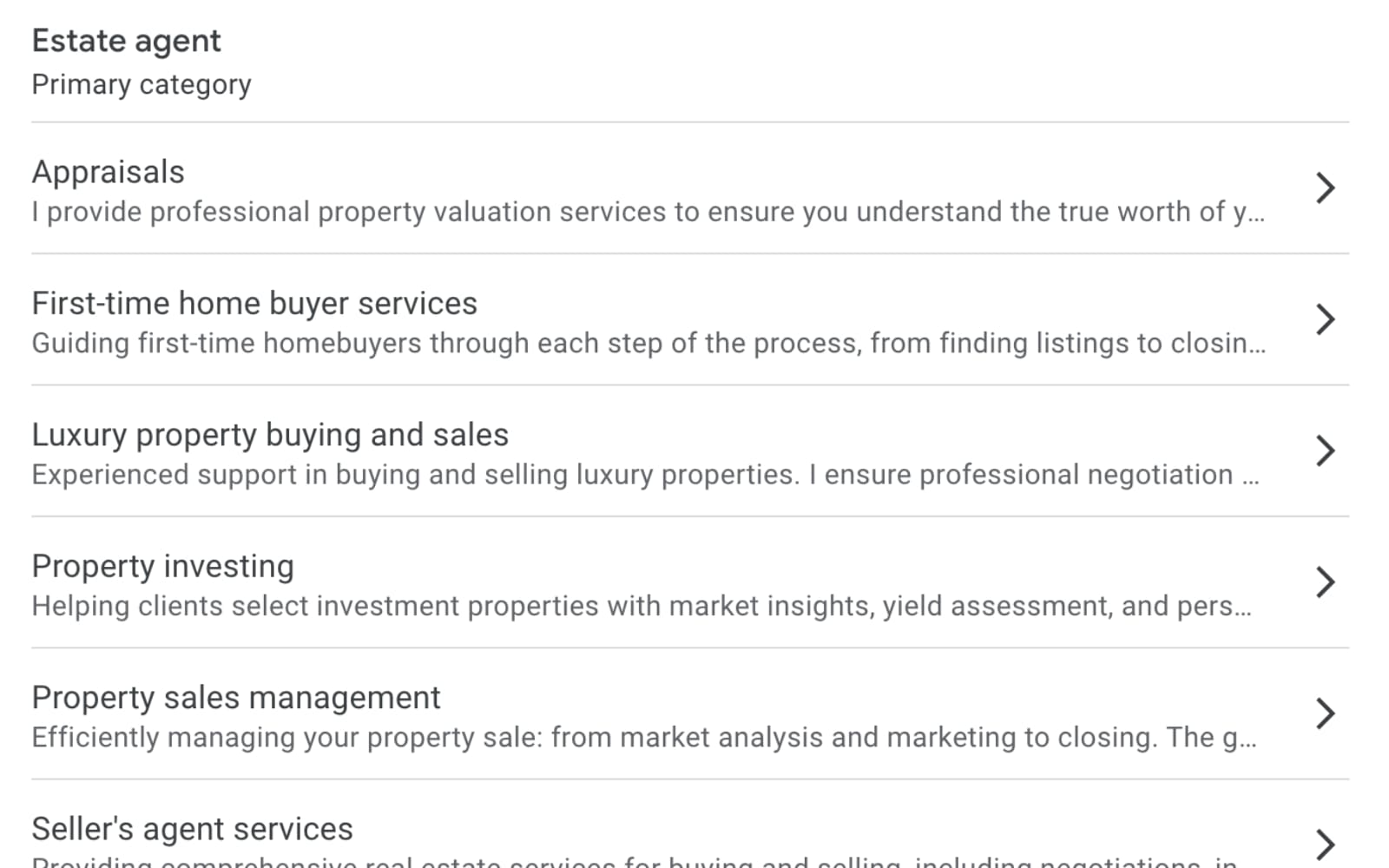Select the Seller's agent services title
This screenshot has width=1389, height=868.
193,829
